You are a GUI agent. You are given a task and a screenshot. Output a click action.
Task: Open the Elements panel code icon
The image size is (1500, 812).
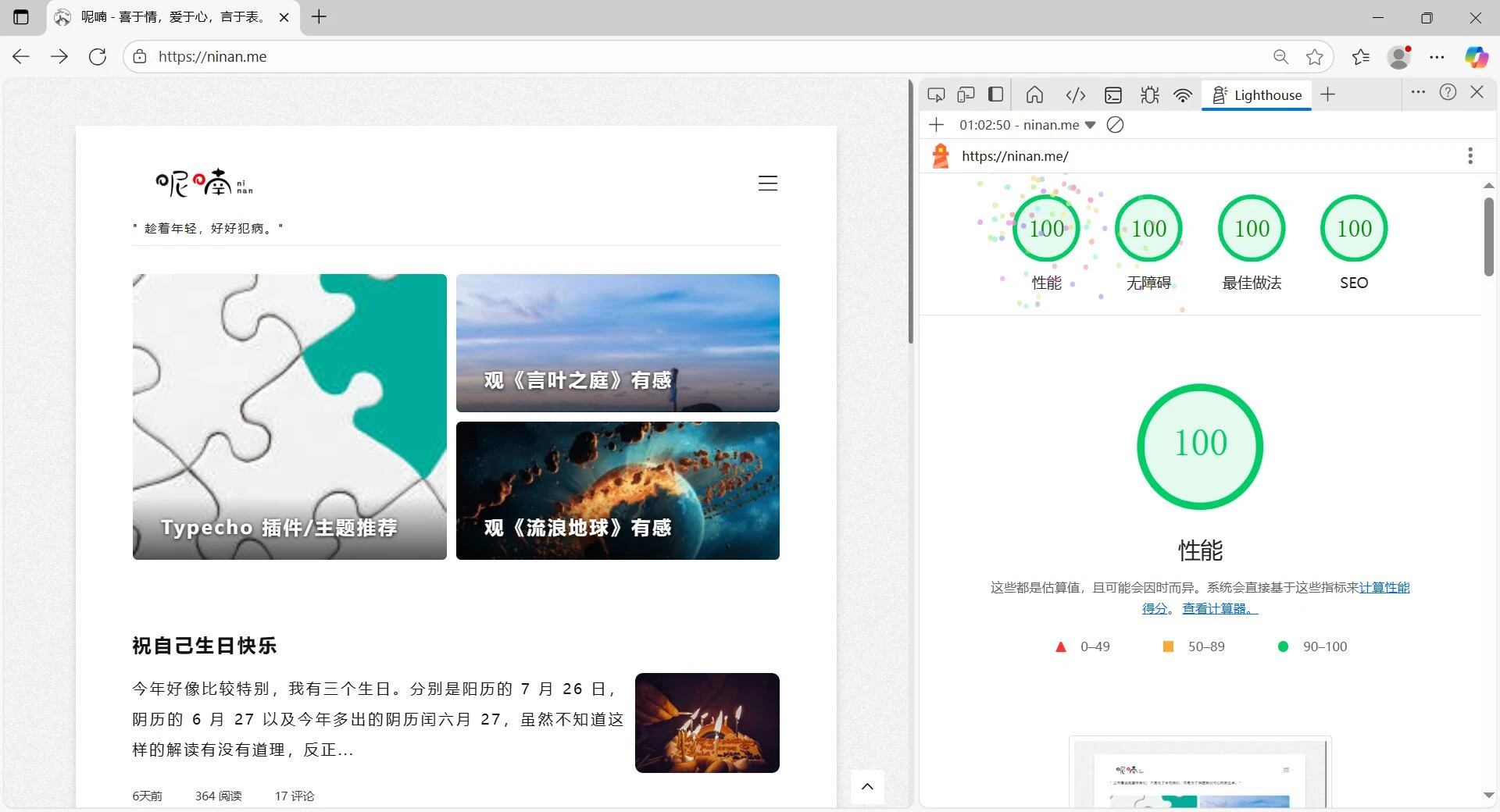[1075, 95]
